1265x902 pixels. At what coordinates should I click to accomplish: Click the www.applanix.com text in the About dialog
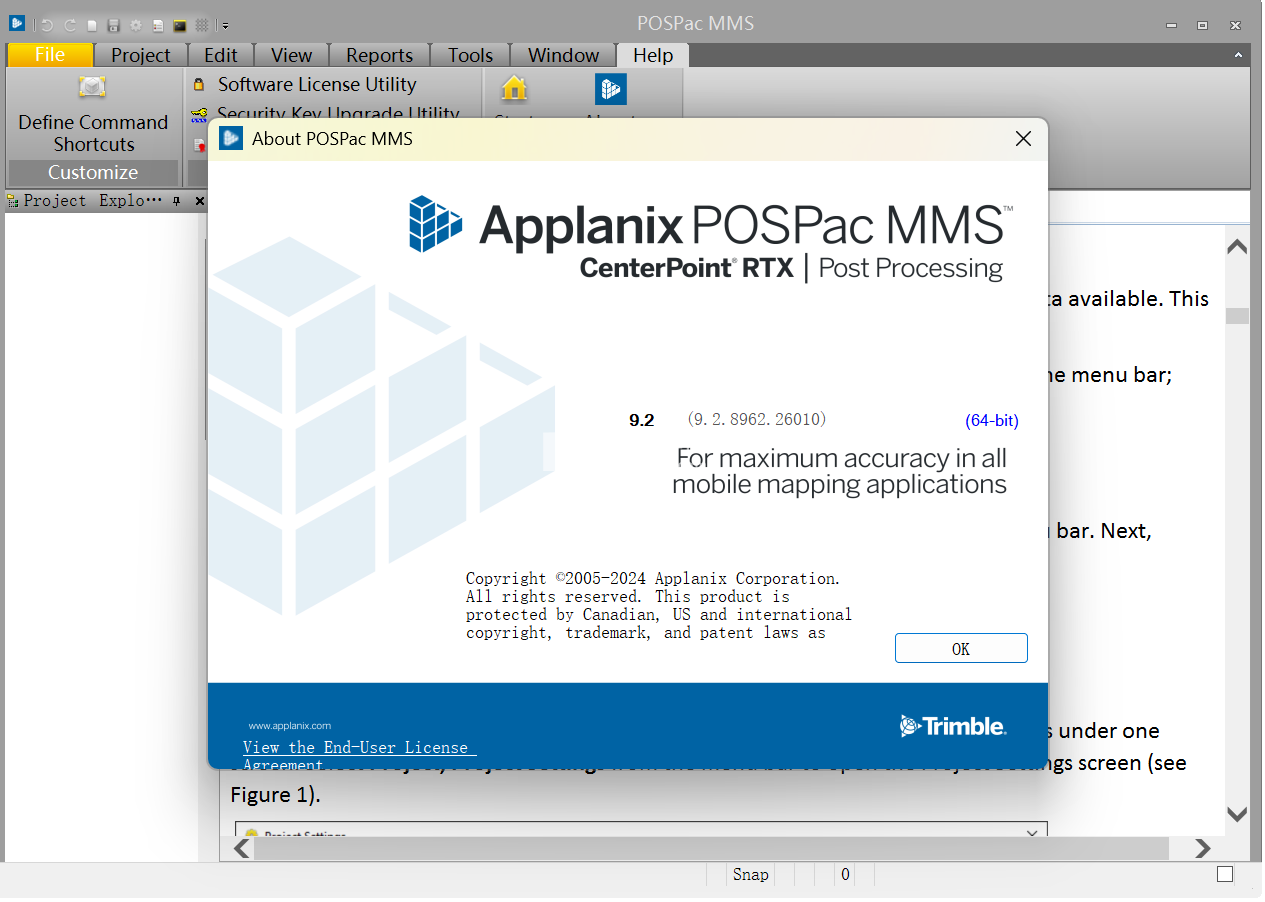(290, 726)
